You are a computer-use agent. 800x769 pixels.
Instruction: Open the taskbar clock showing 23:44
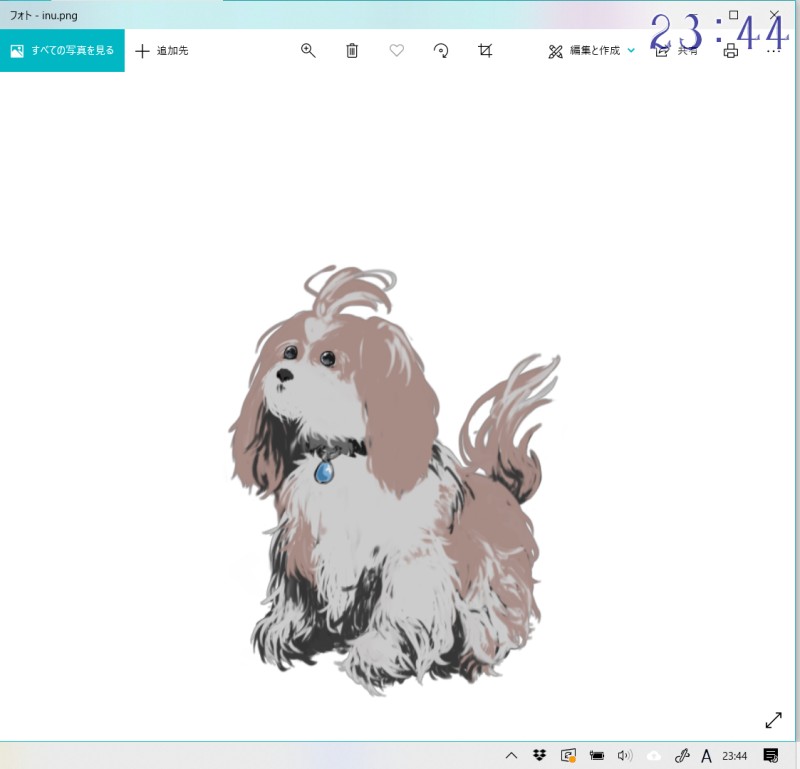[x=734, y=756]
